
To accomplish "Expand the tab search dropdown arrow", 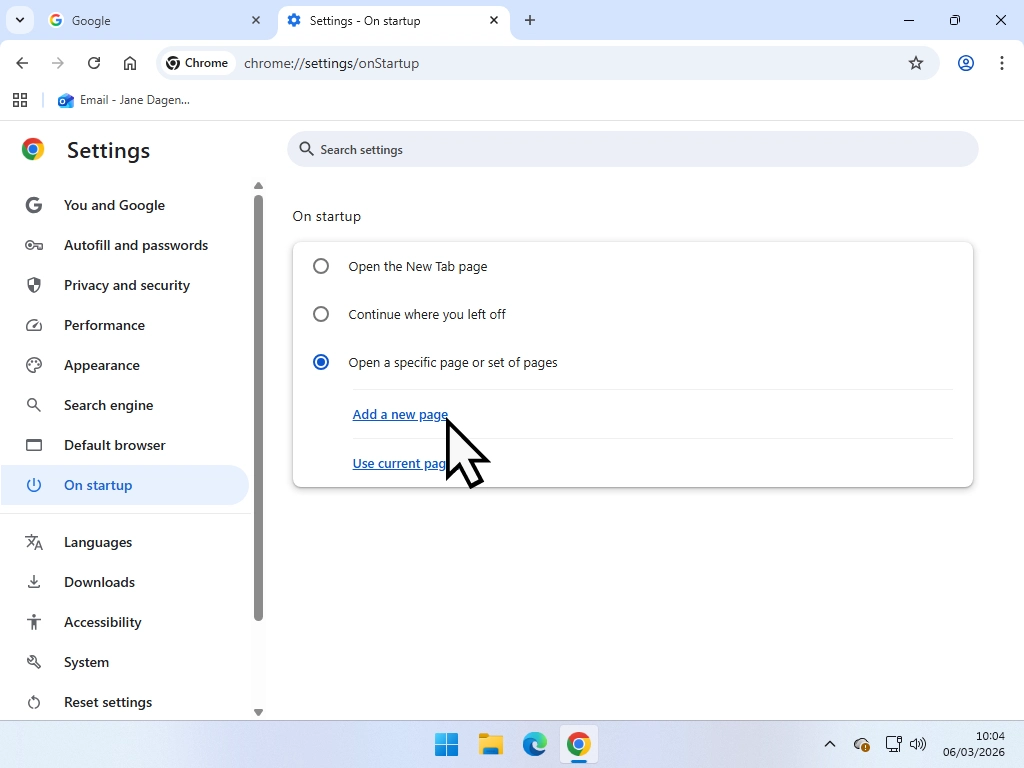I will coord(20,20).
